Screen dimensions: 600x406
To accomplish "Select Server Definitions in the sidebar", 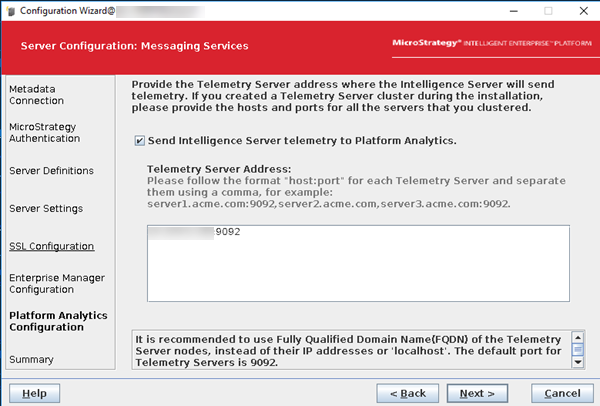I will point(51,171).
